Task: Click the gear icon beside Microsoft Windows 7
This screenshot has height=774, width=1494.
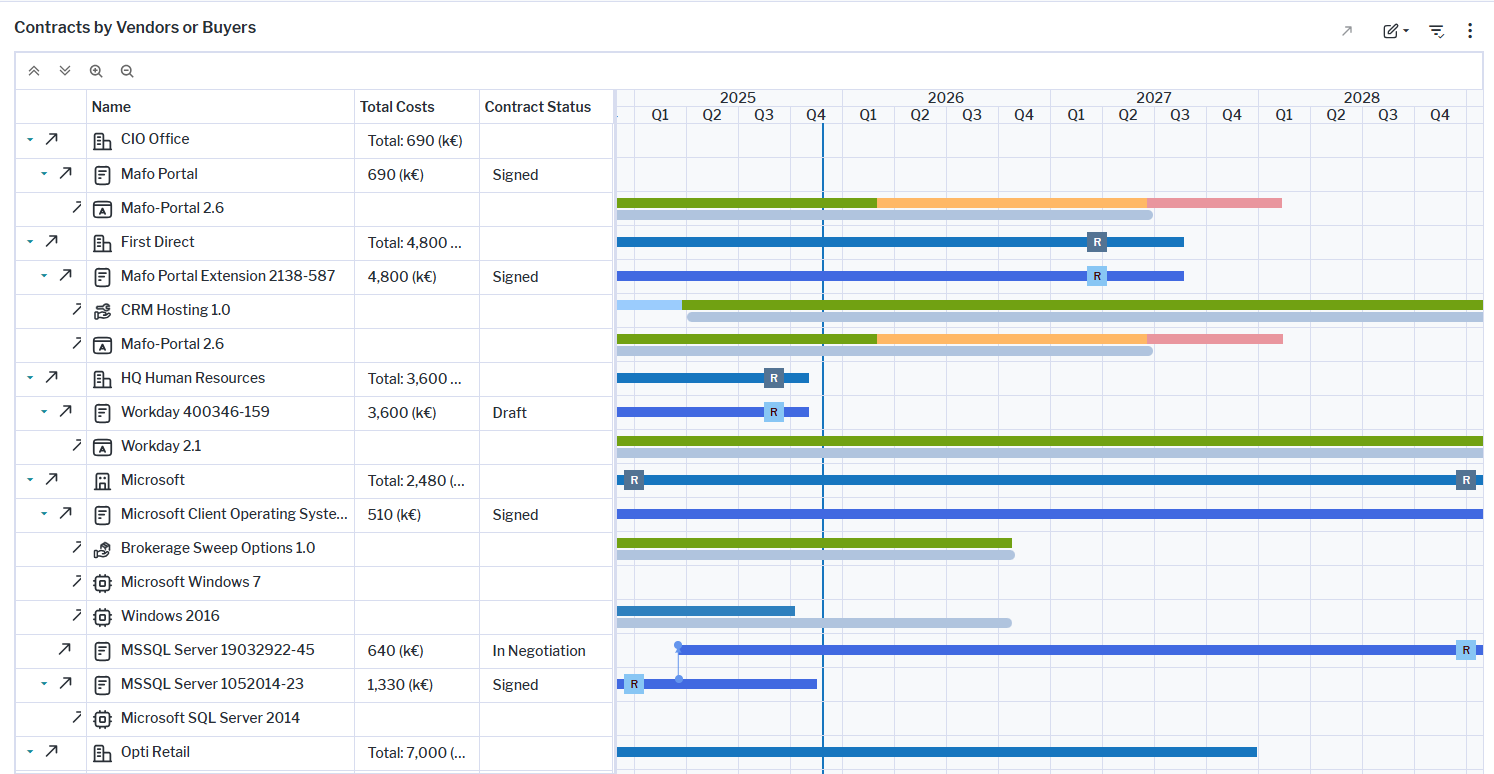Action: (101, 582)
